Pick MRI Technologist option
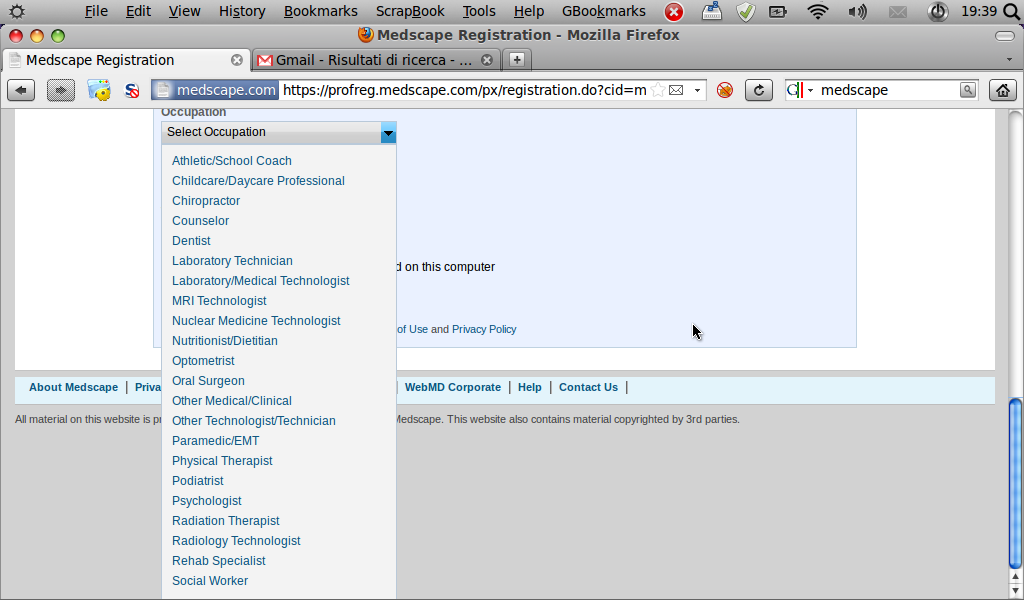1024x600 pixels. 219,301
